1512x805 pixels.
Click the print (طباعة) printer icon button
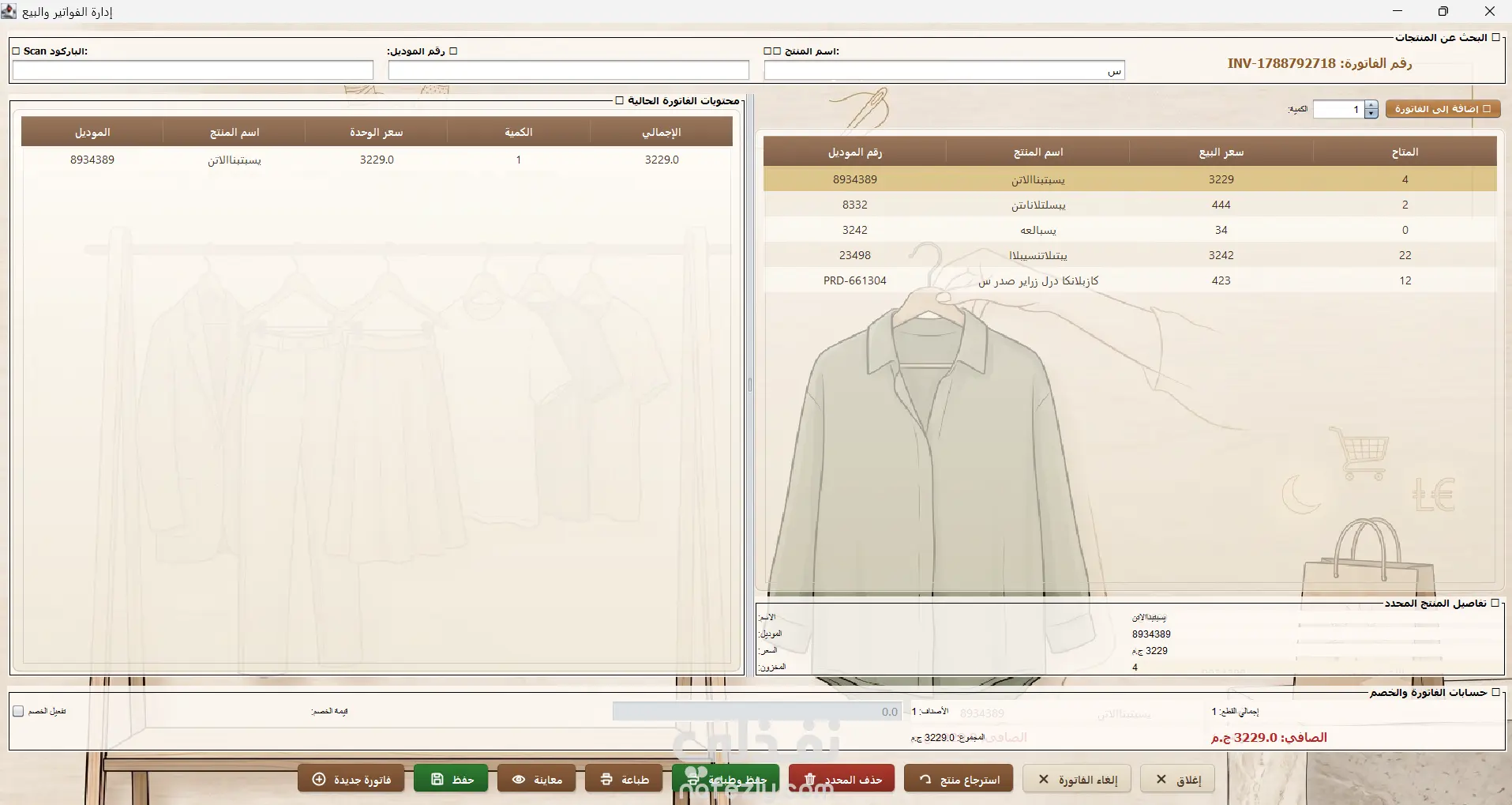623,779
